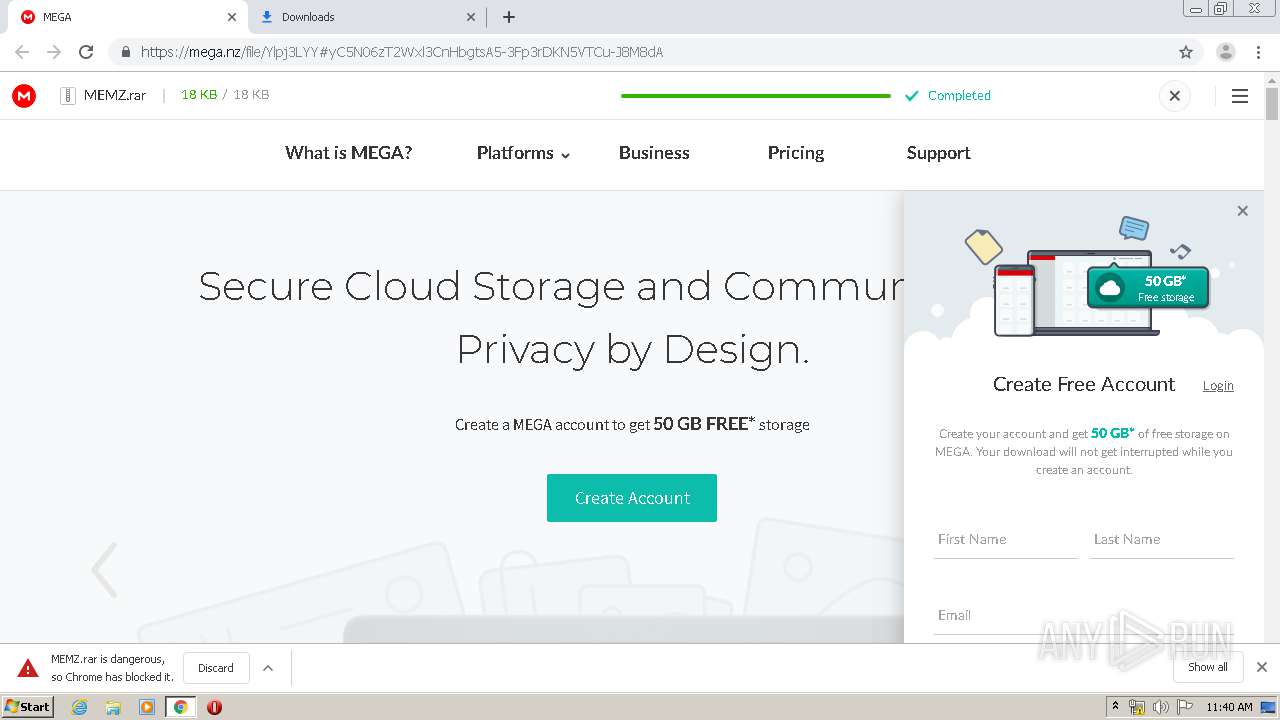The height and width of the screenshot is (720, 1280).
Task: Click the network tray icon
Action: click(1137, 707)
